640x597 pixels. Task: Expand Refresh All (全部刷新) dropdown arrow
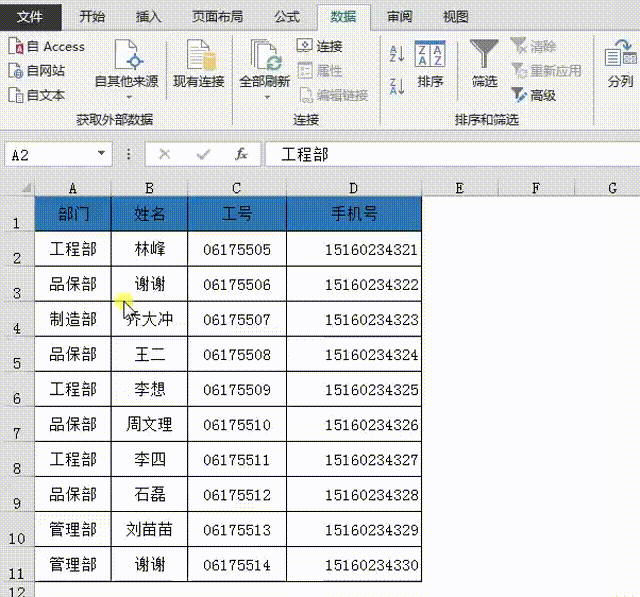pyautogui.click(x=265, y=97)
